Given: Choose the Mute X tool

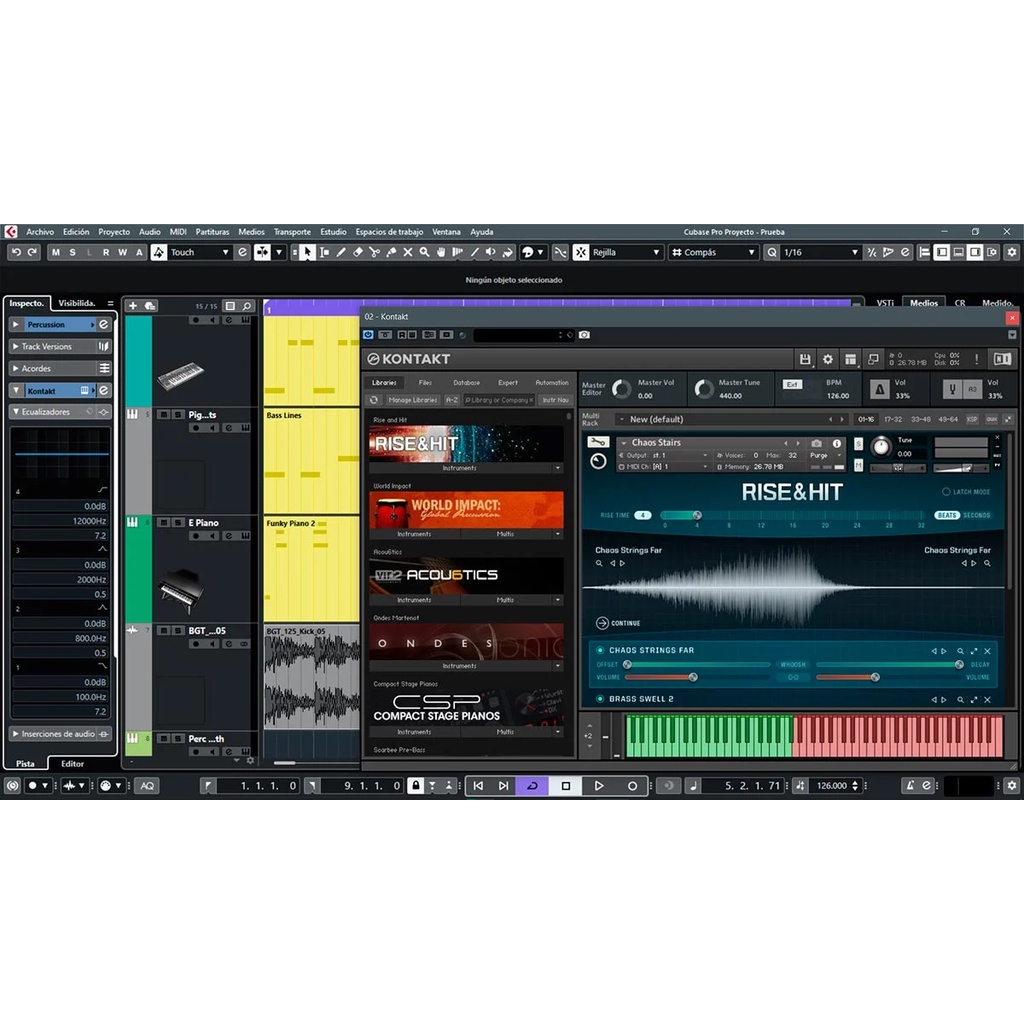Looking at the screenshot, I should pos(408,252).
